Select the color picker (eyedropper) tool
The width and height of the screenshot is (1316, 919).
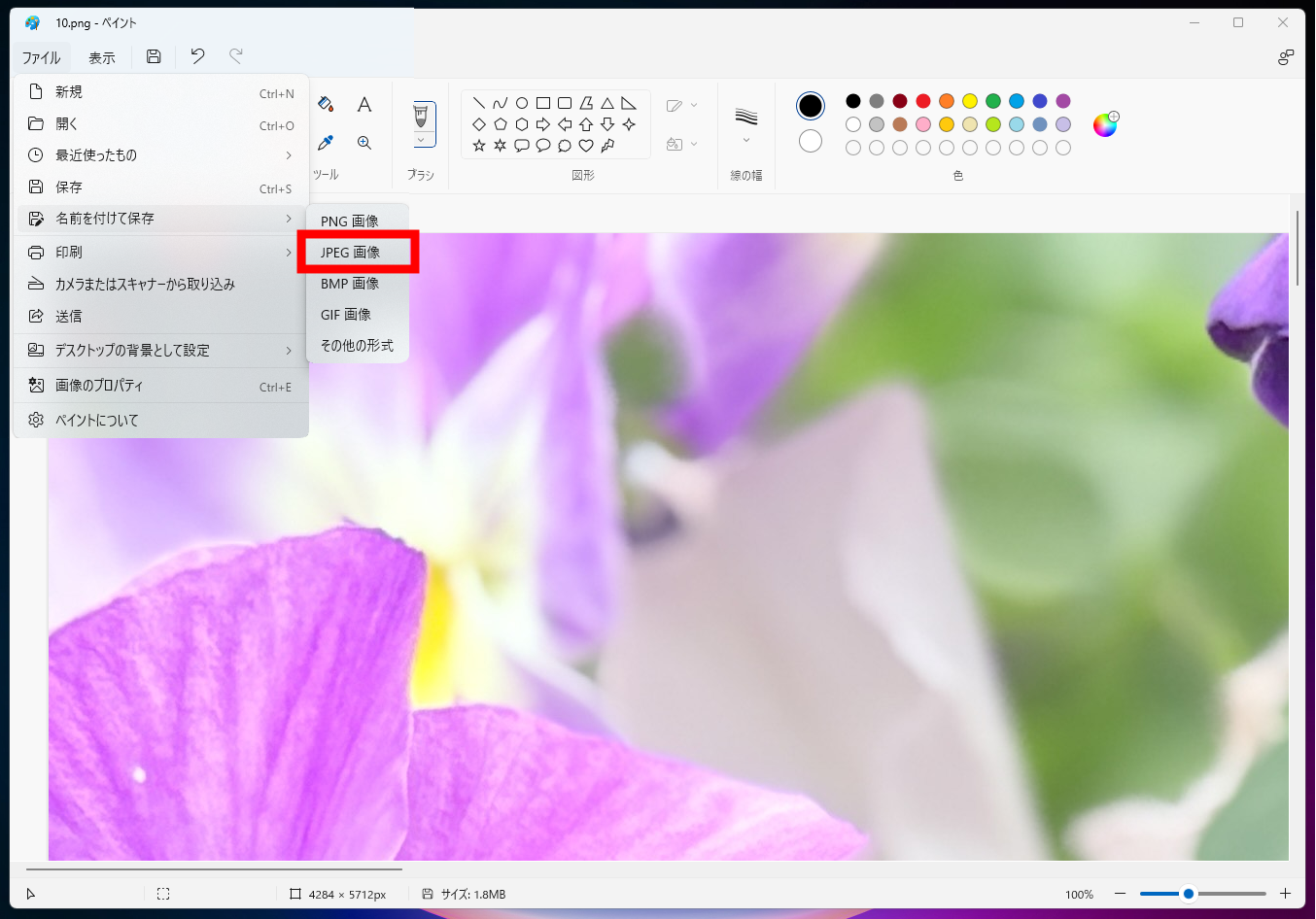326,142
